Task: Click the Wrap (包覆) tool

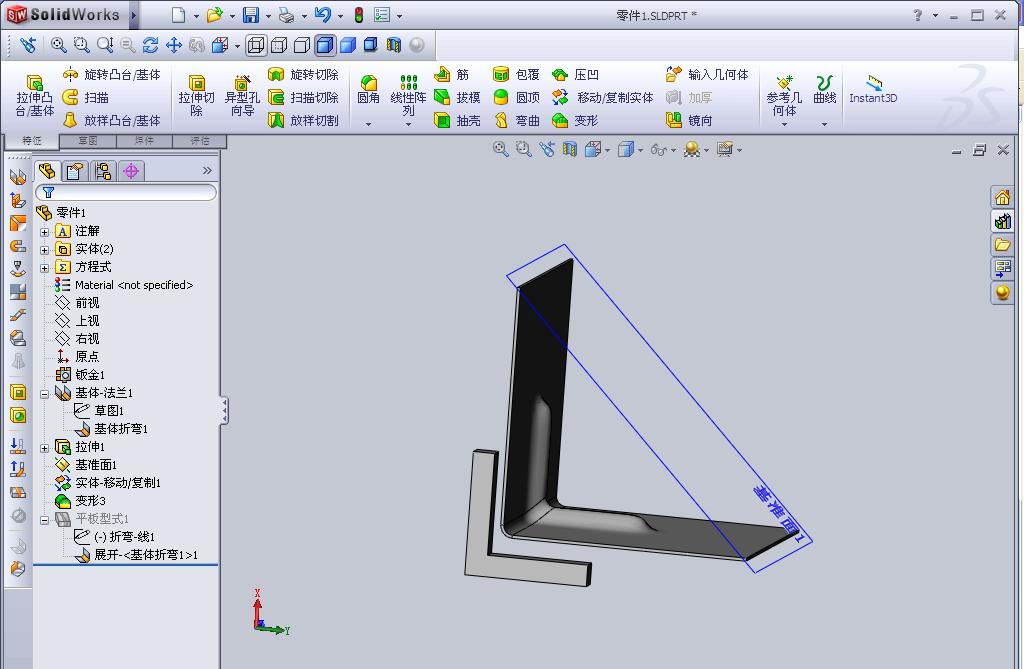Action: click(516, 74)
